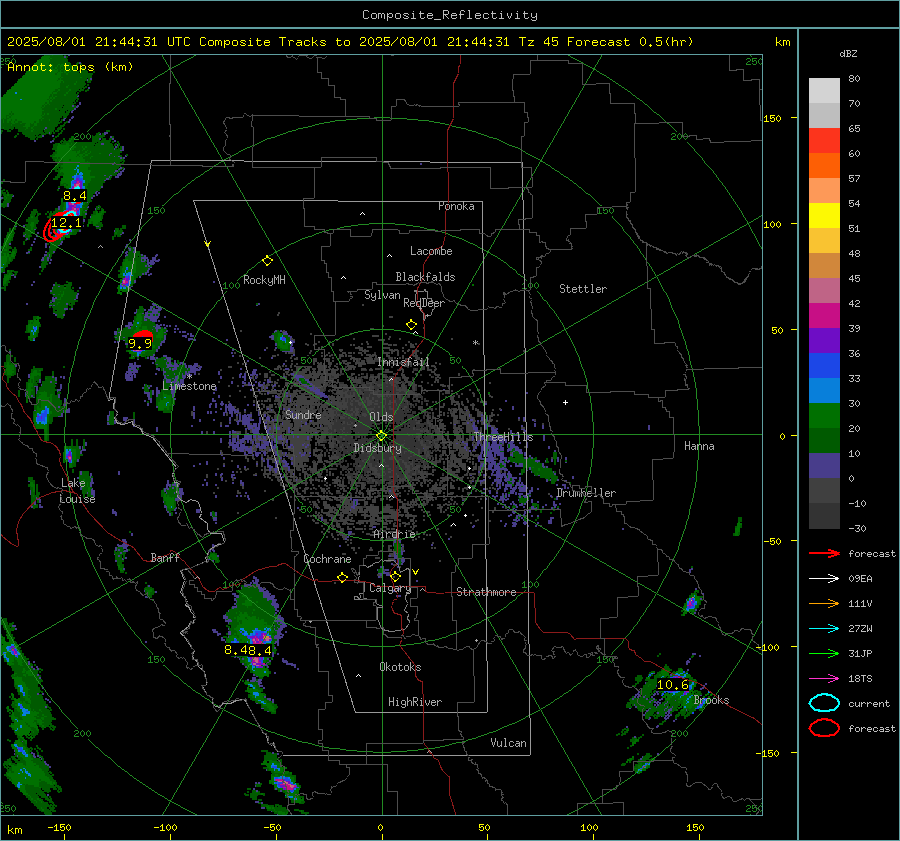Click the cyan 27ZW arrow in legend

(824, 629)
